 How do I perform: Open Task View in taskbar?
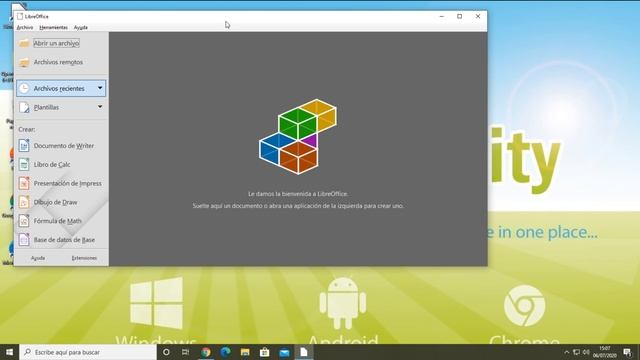(x=186, y=352)
